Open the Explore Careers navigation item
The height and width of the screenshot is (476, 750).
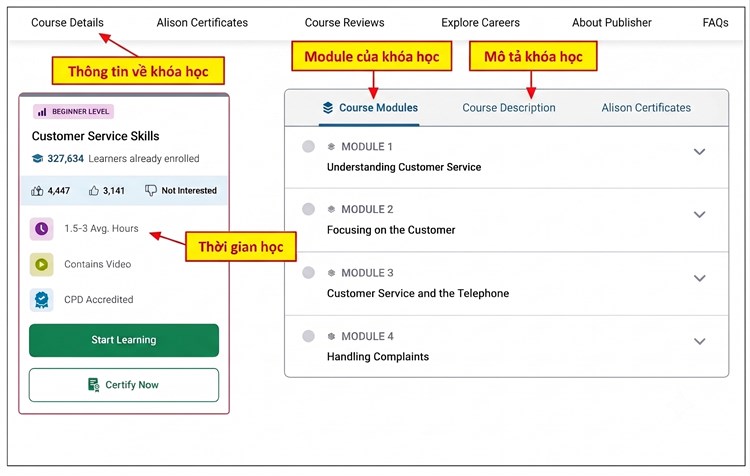(x=480, y=22)
